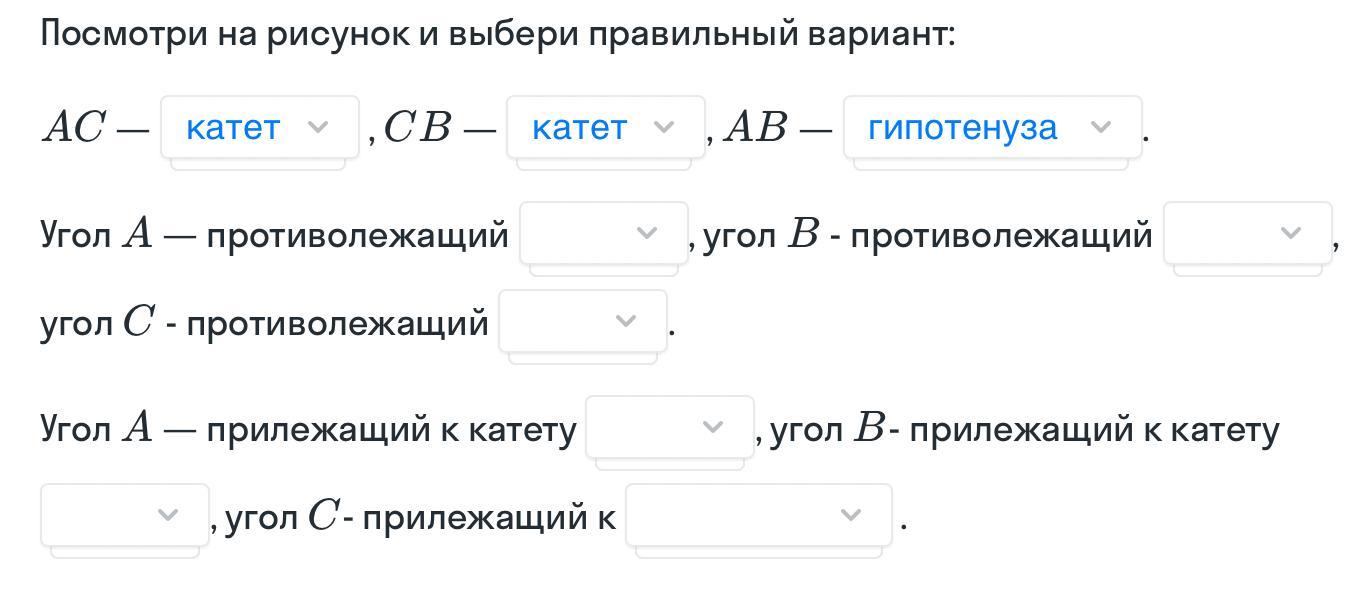Click chevron in угол B прилежащий box
The height and width of the screenshot is (597, 1371).
(168, 515)
